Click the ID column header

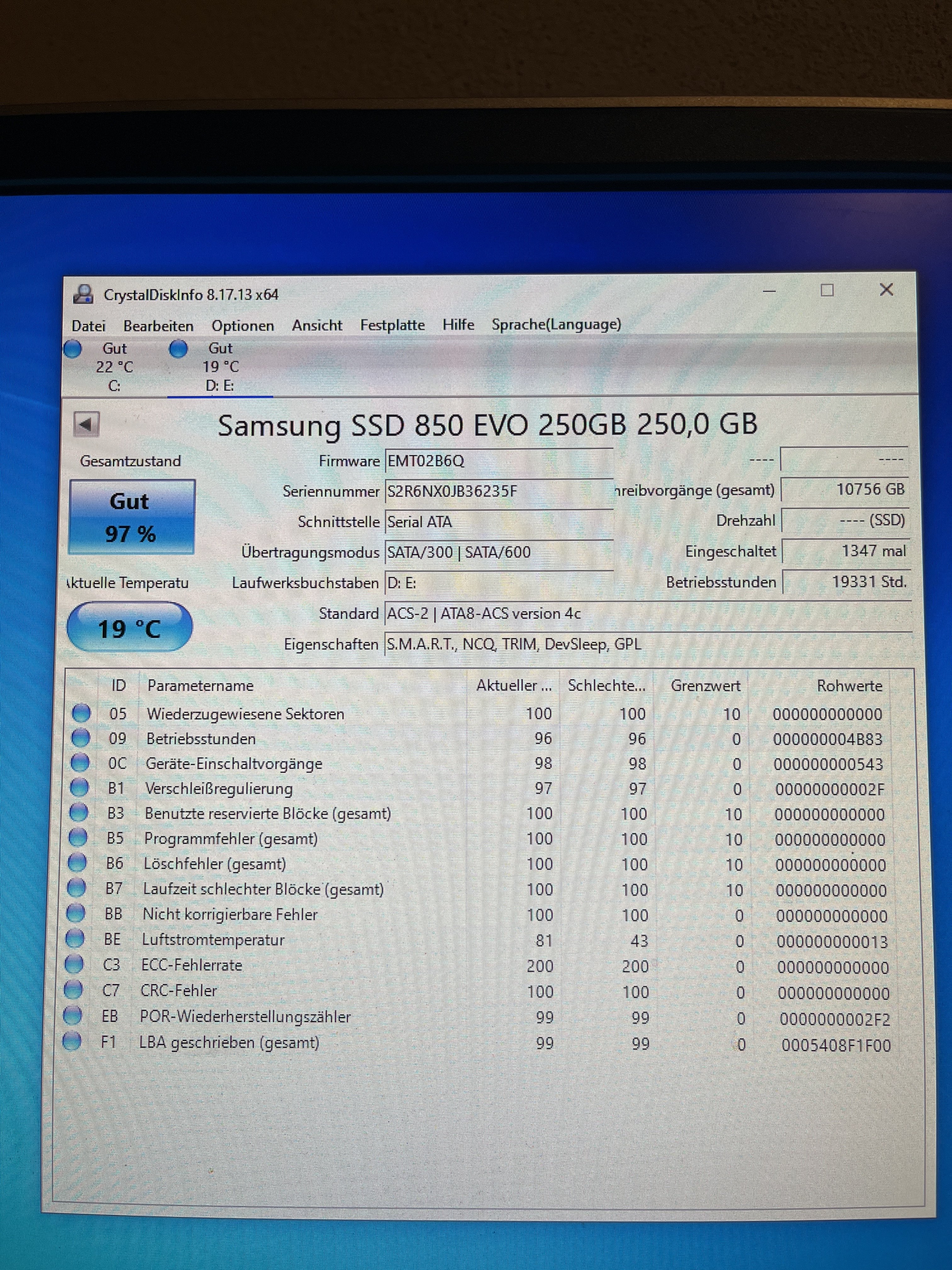(x=119, y=685)
